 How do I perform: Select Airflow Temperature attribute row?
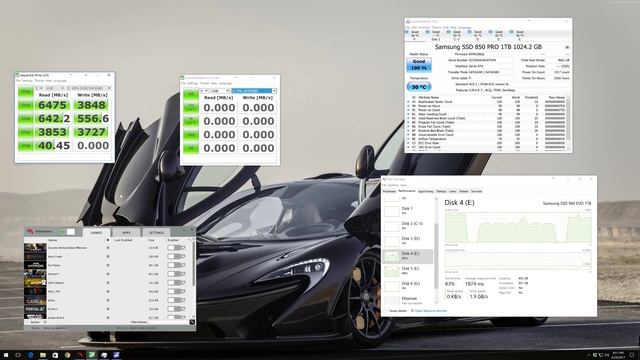tap(486, 139)
